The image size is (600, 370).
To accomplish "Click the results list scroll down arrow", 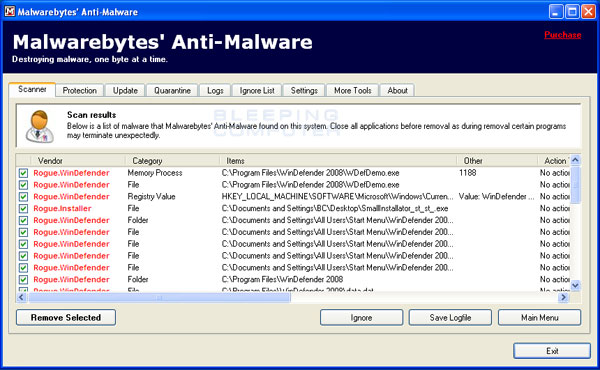I will tap(575, 285).
